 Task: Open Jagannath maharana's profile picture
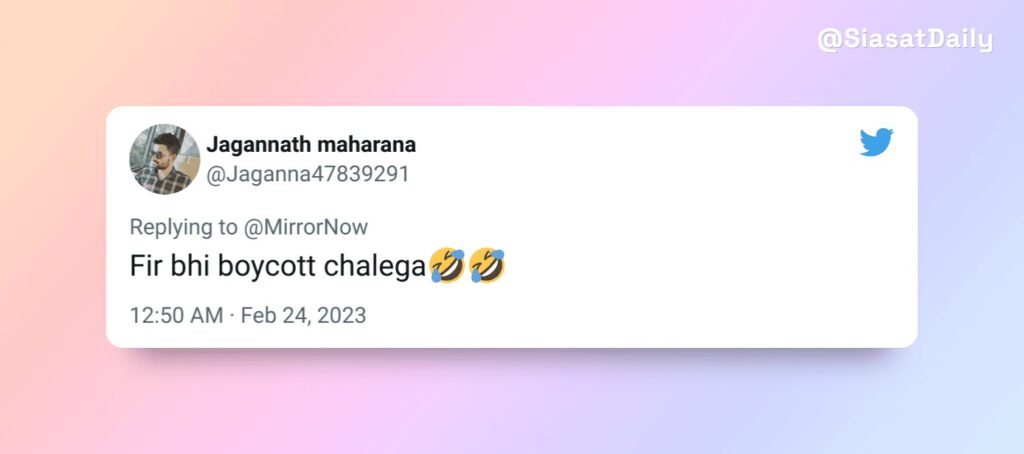click(165, 159)
